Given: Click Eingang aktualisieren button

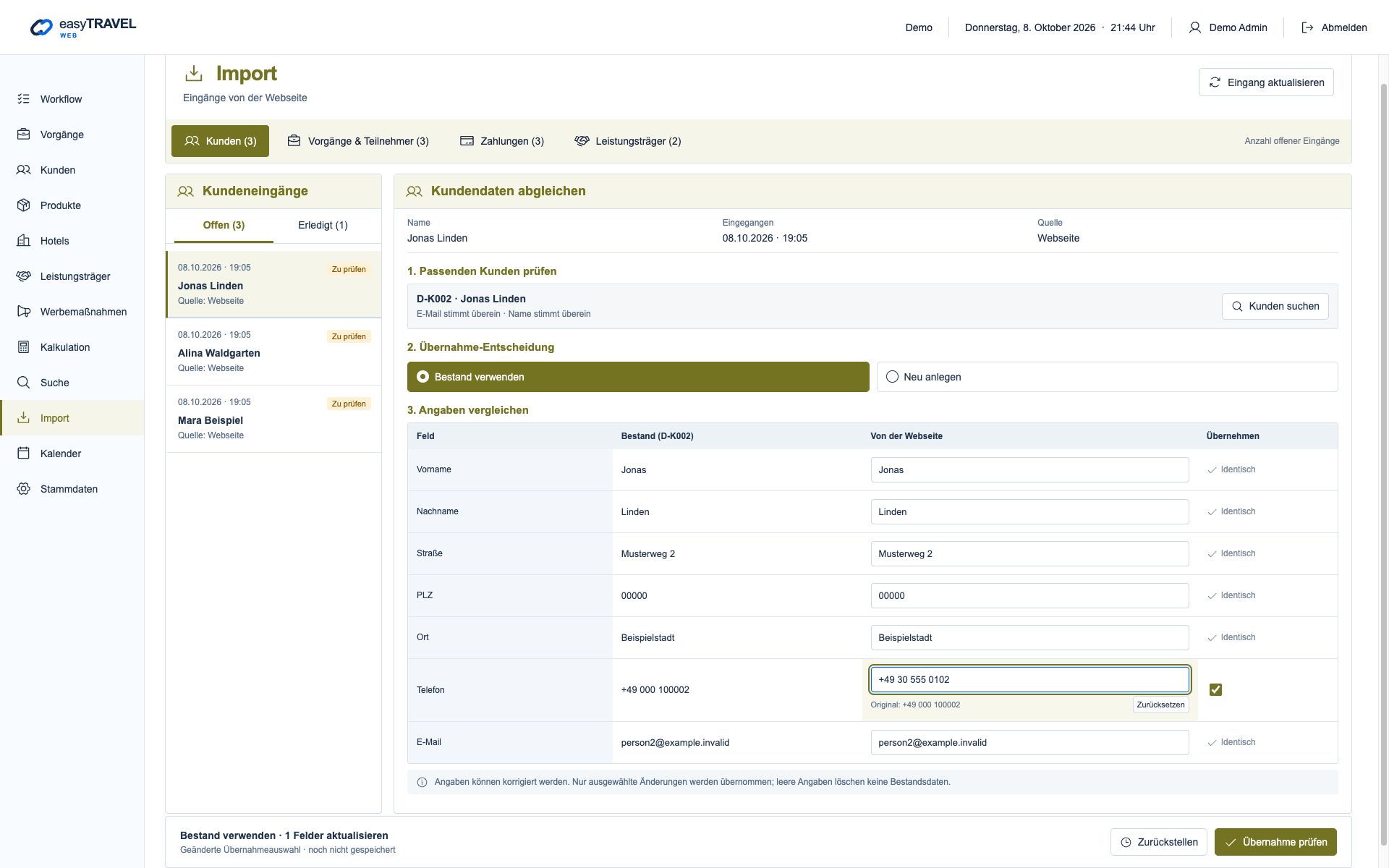Looking at the screenshot, I should pos(1266,82).
